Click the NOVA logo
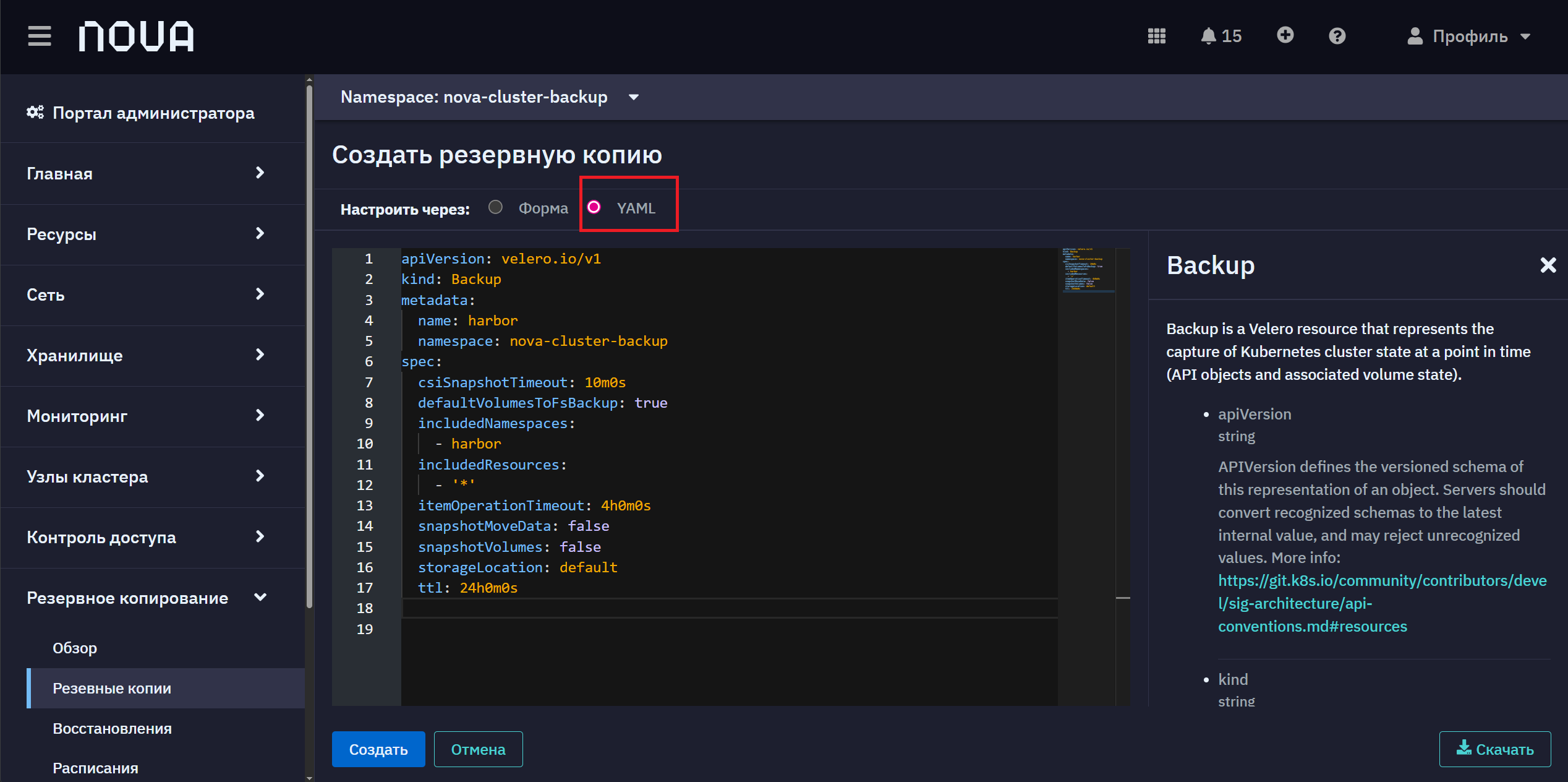This screenshot has width=1568, height=782. click(136, 36)
